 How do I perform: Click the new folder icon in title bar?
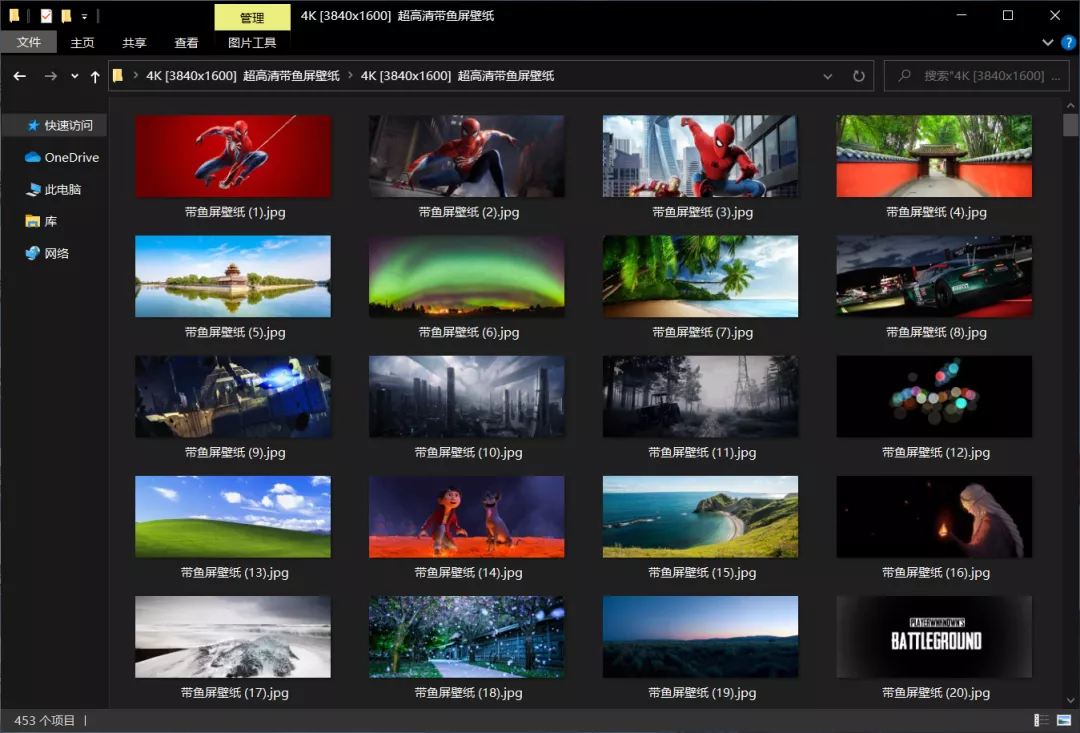click(66, 16)
